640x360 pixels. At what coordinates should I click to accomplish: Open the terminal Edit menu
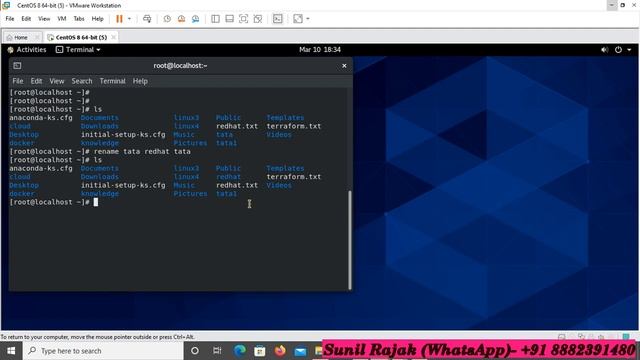[36, 81]
